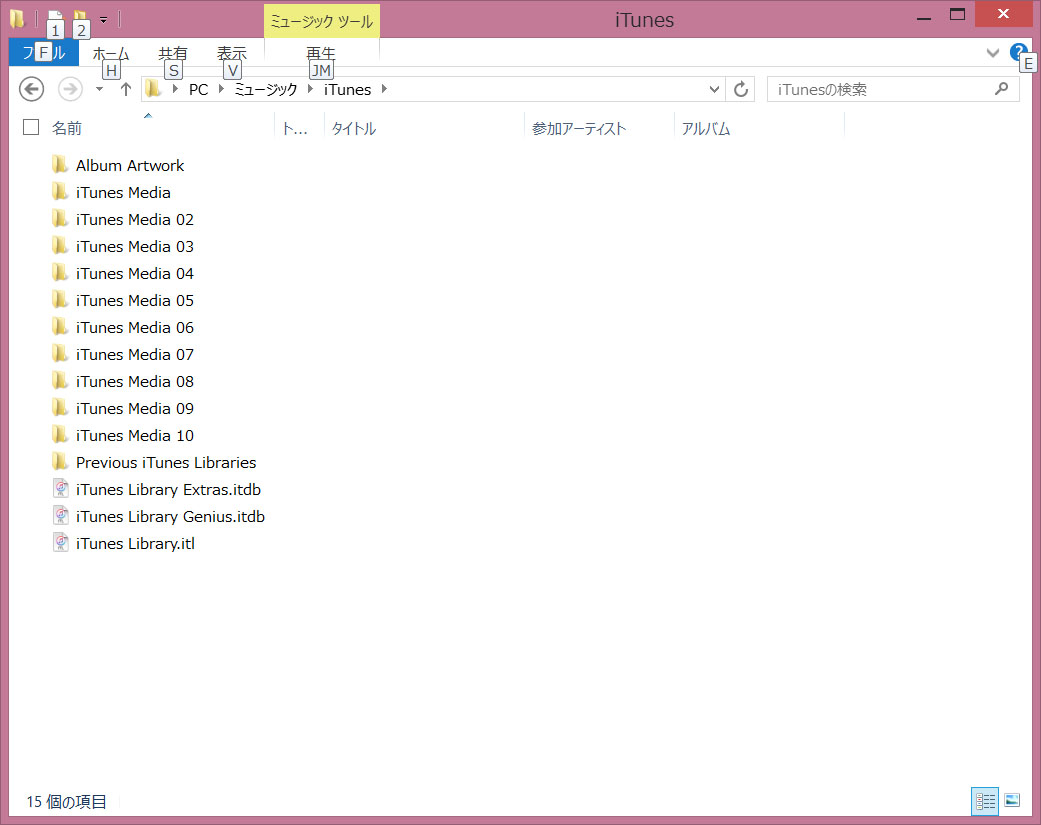Open the 再生 ribbon tab
Screen dimensions: 1041x825
click(321, 52)
